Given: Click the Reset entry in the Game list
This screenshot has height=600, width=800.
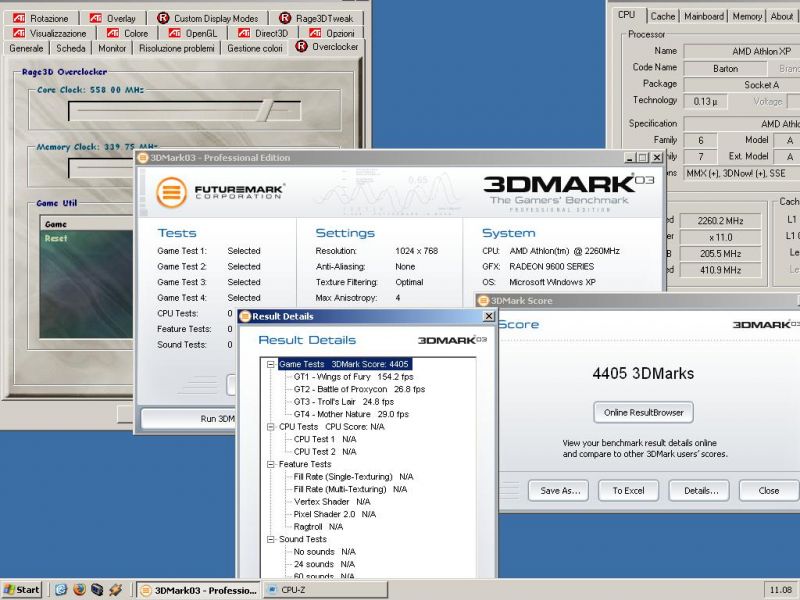Looking at the screenshot, I should point(56,238).
